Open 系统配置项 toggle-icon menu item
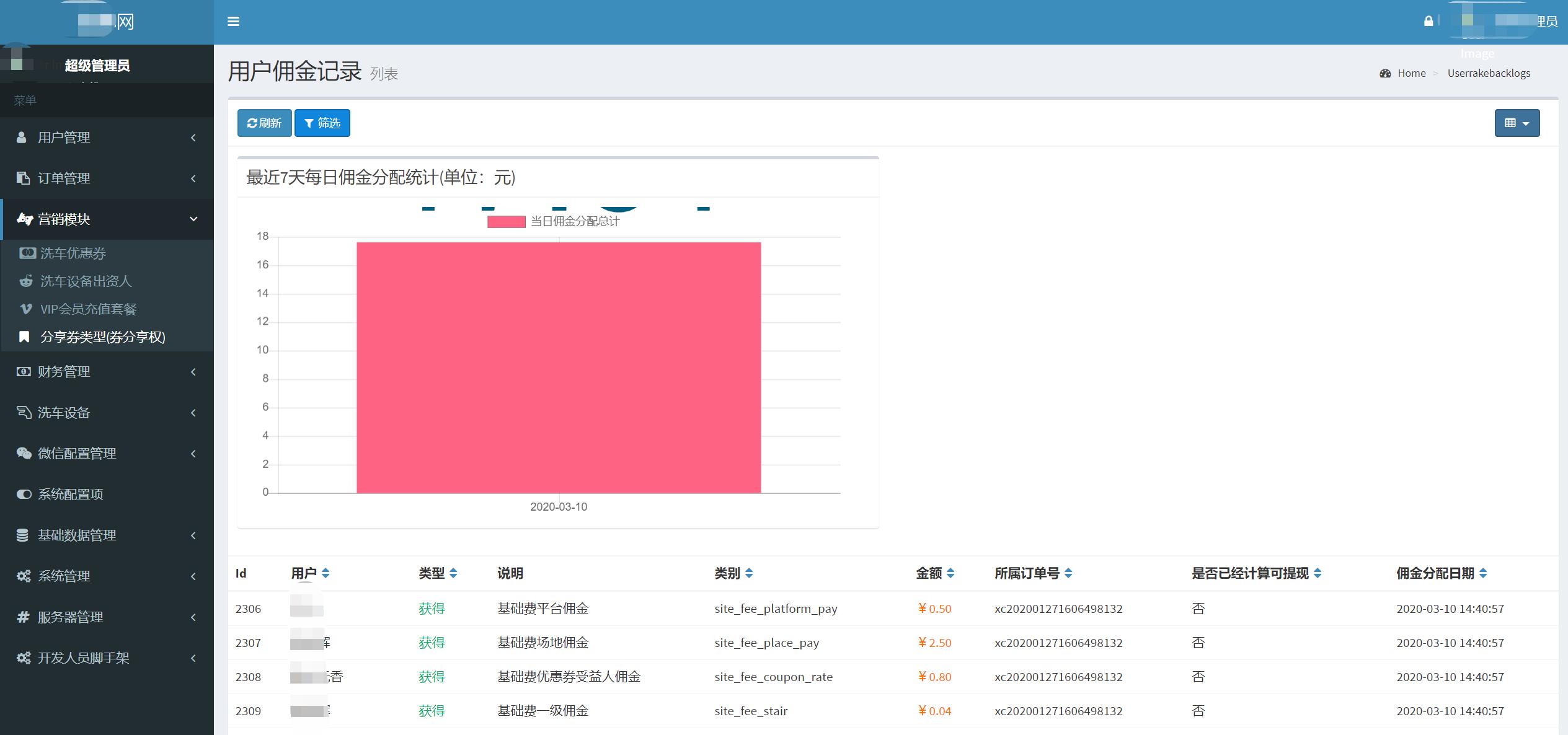 [70, 494]
